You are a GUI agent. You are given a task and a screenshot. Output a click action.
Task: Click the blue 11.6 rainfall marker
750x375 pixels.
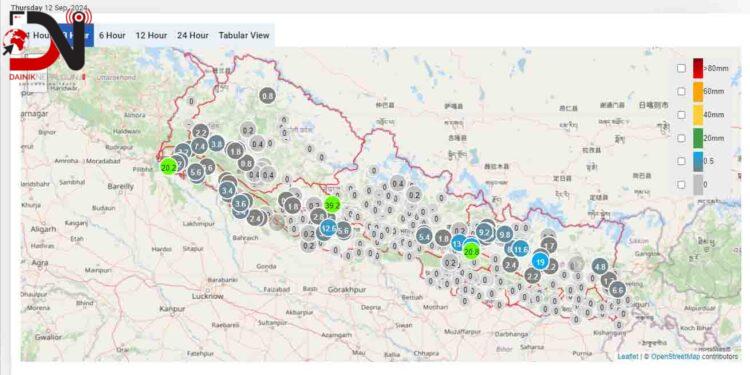[x=521, y=249]
